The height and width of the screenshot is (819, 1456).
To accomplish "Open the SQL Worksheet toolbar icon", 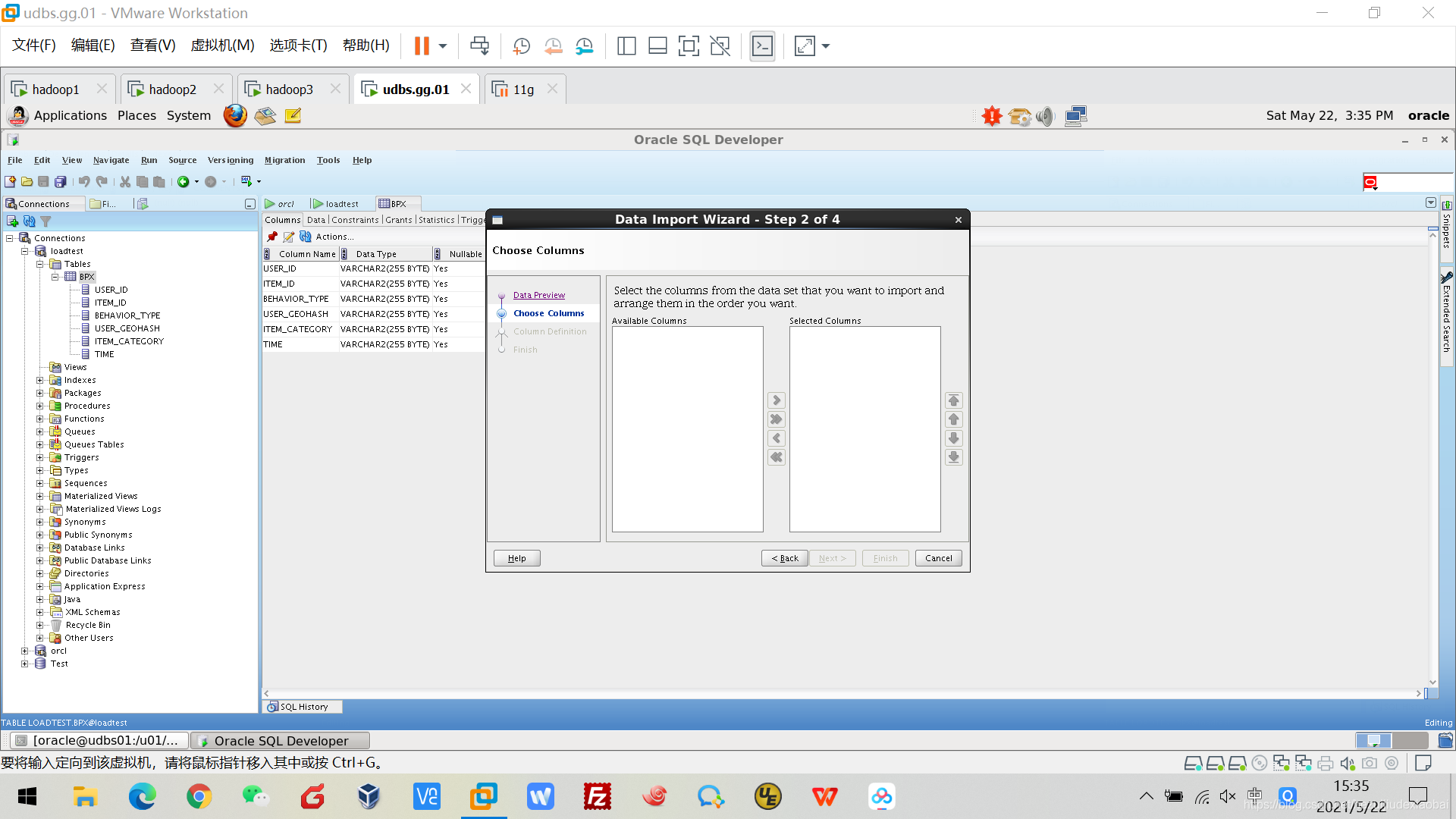I will (x=246, y=181).
